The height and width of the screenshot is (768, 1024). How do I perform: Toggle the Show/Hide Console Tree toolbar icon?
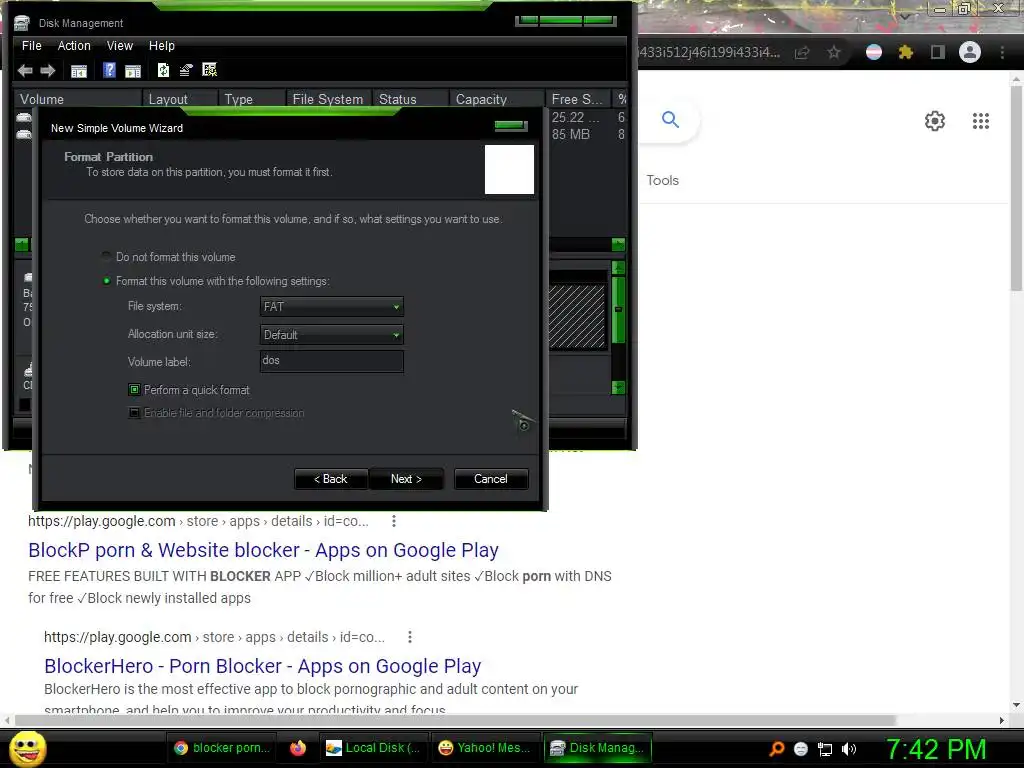click(78, 71)
